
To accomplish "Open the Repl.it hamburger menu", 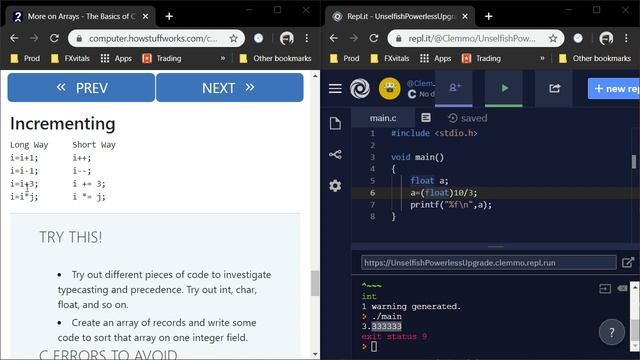I will tap(335, 88).
